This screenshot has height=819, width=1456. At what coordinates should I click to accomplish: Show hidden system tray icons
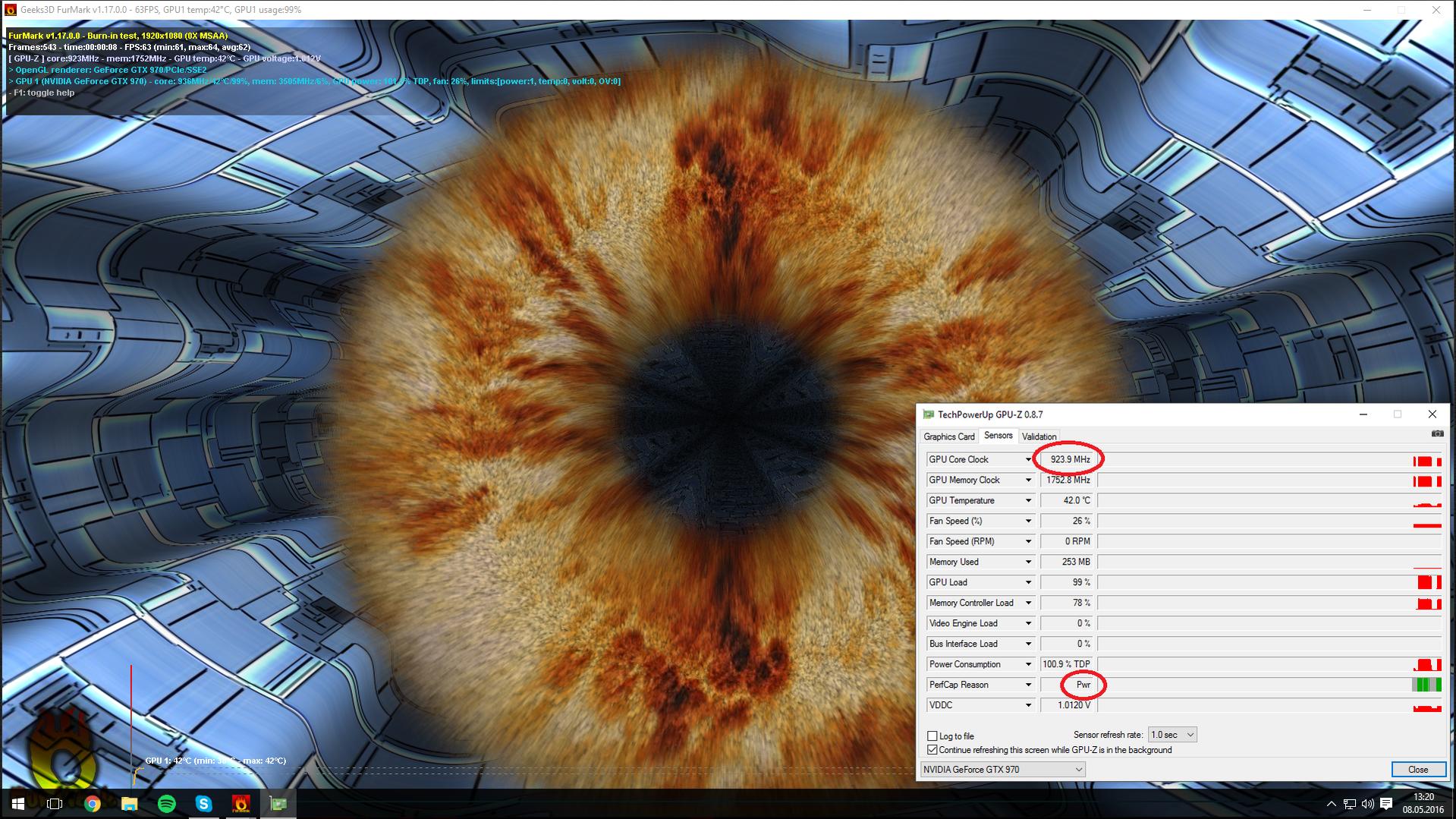click(x=1331, y=804)
